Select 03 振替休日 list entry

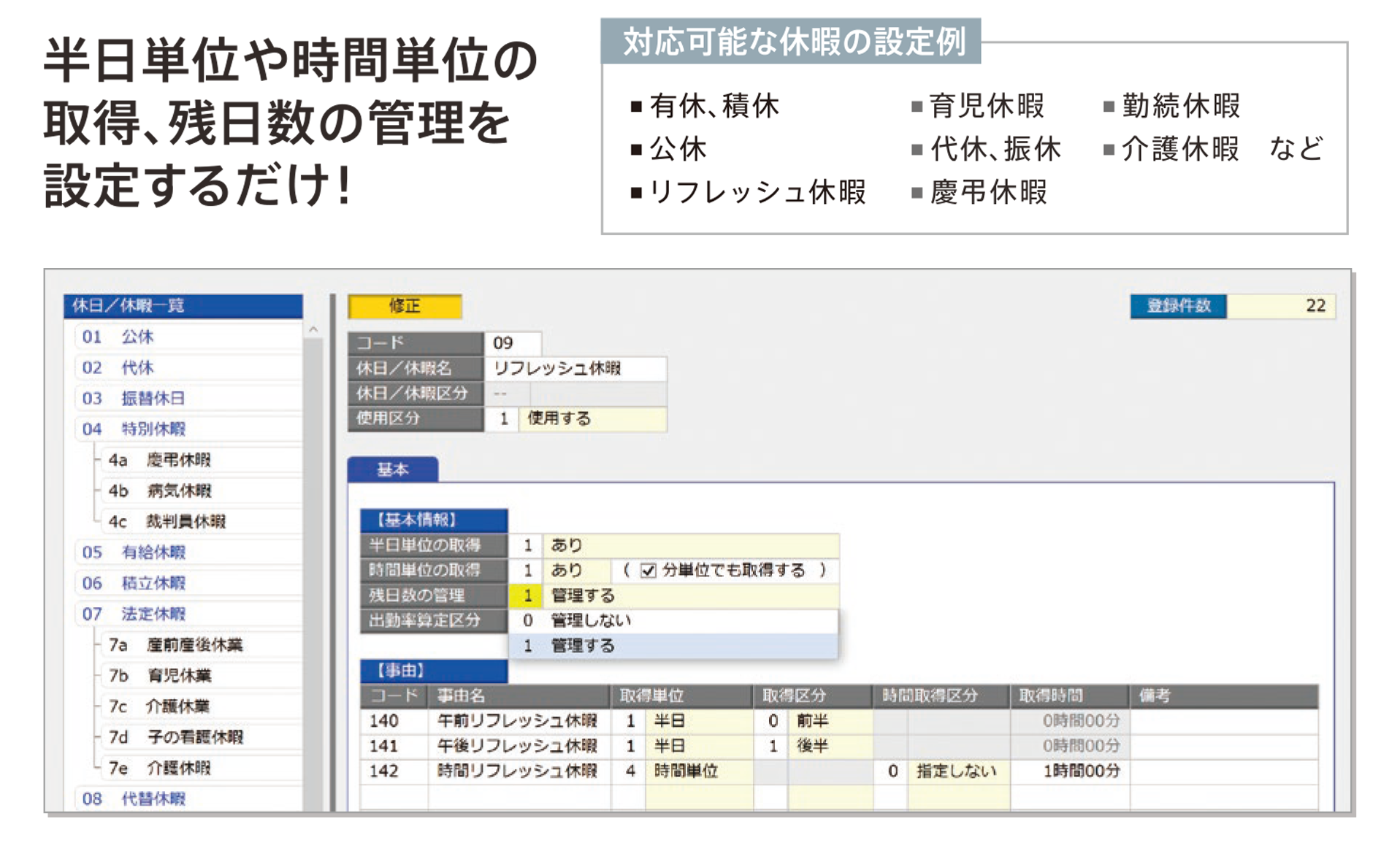188,398
